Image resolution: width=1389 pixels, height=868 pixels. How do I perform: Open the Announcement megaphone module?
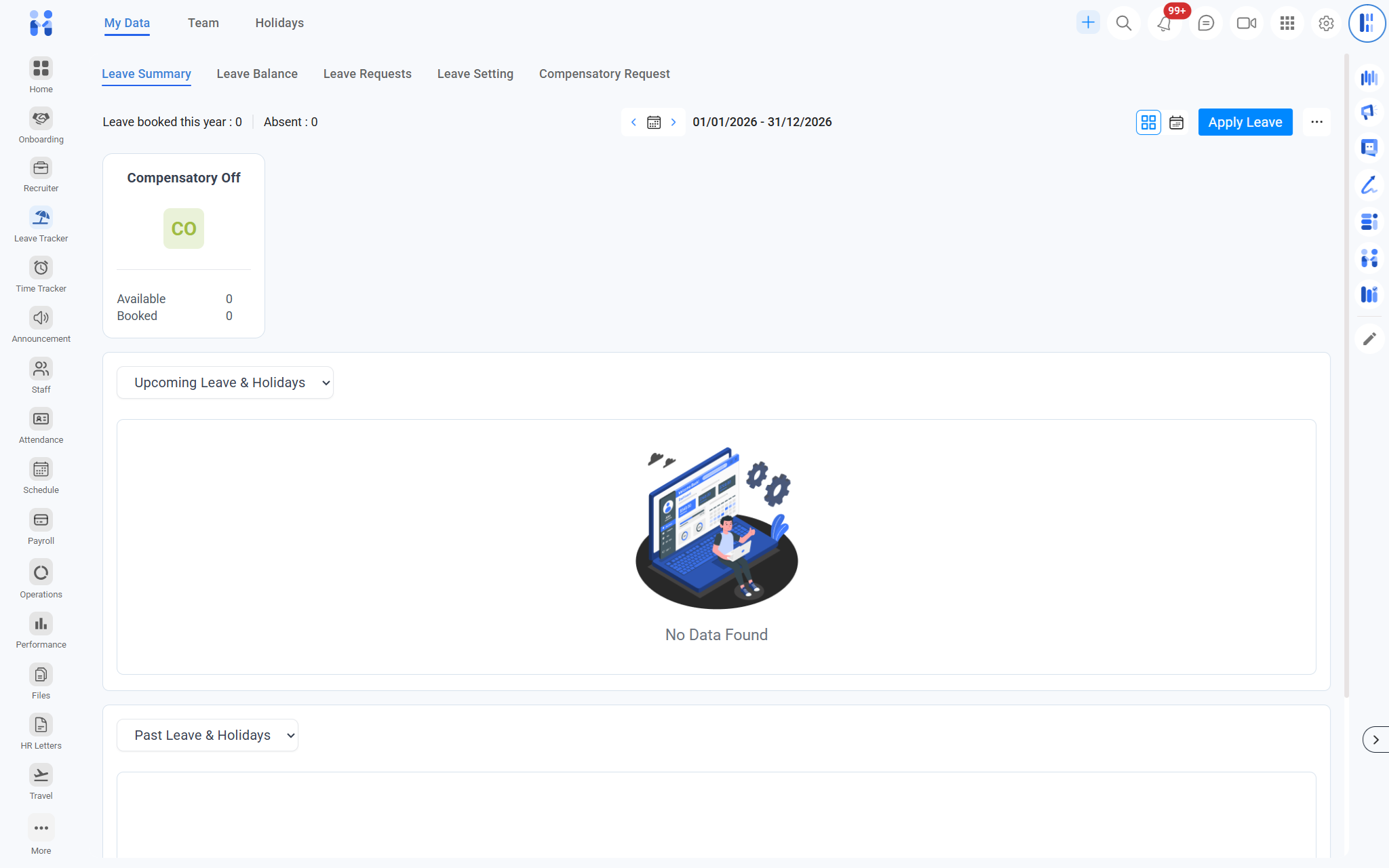(x=41, y=319)
